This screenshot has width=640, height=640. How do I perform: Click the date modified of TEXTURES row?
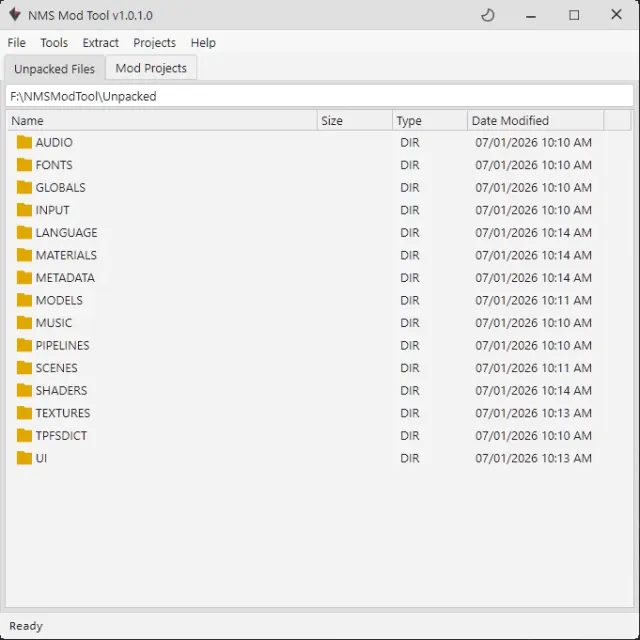pyautogui.click(x=533, y=413)
